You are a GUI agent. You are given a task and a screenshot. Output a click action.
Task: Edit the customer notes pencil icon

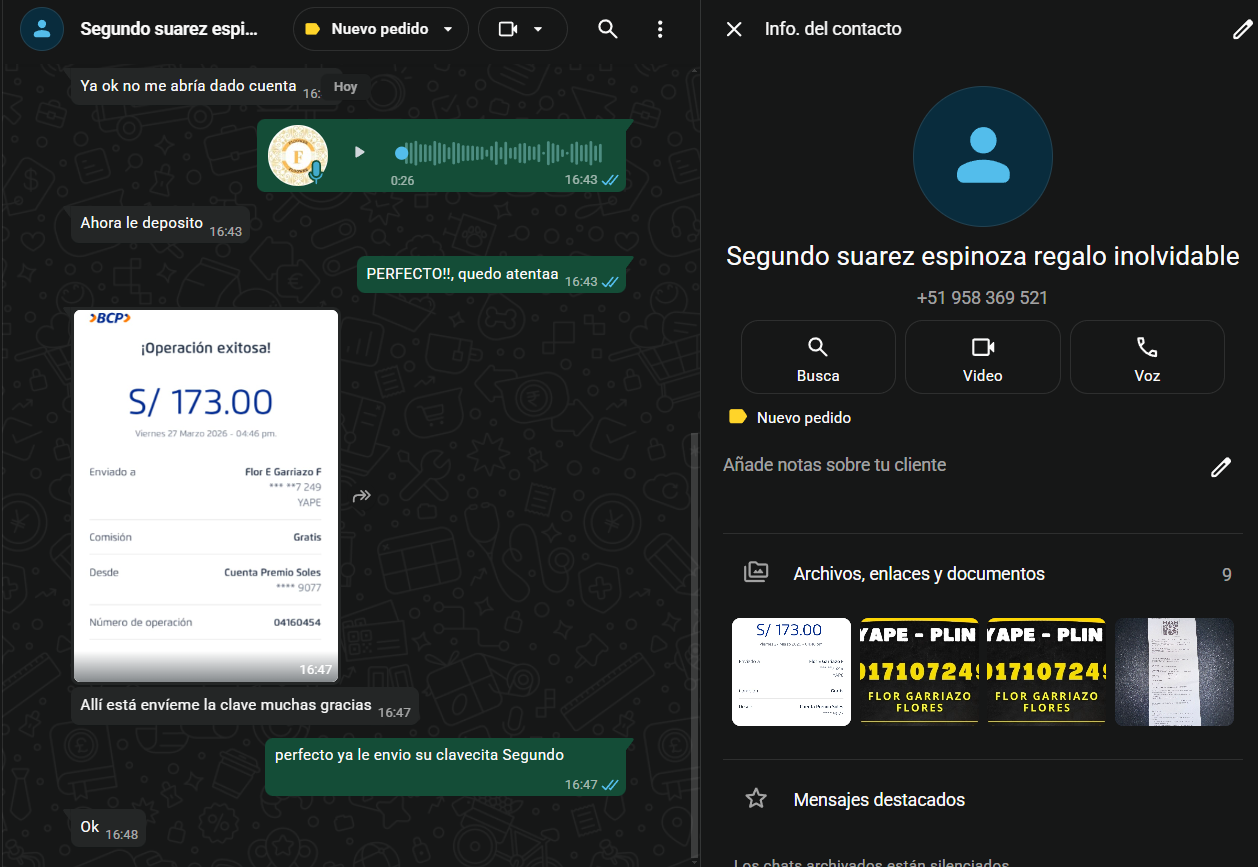[1220, 467]
